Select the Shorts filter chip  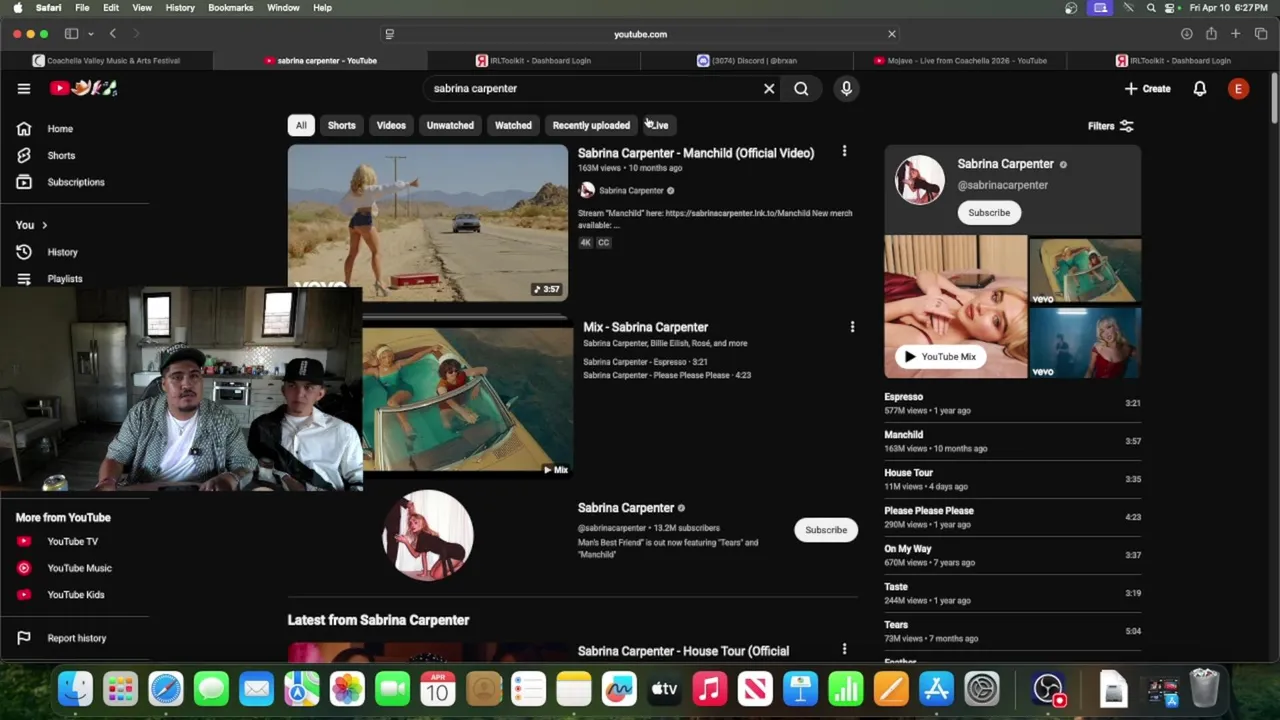342,125
